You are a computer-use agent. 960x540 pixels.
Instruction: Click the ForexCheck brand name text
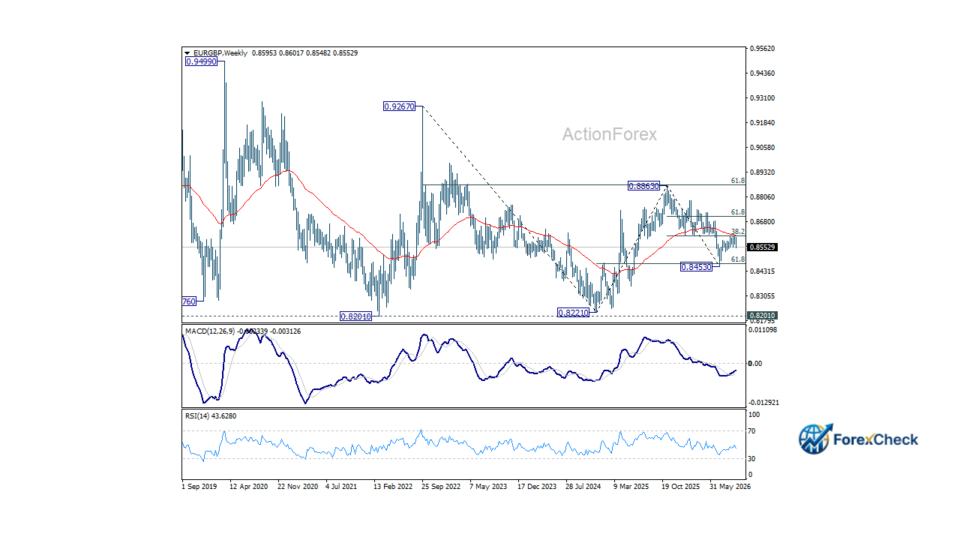[x=876, y=440]
